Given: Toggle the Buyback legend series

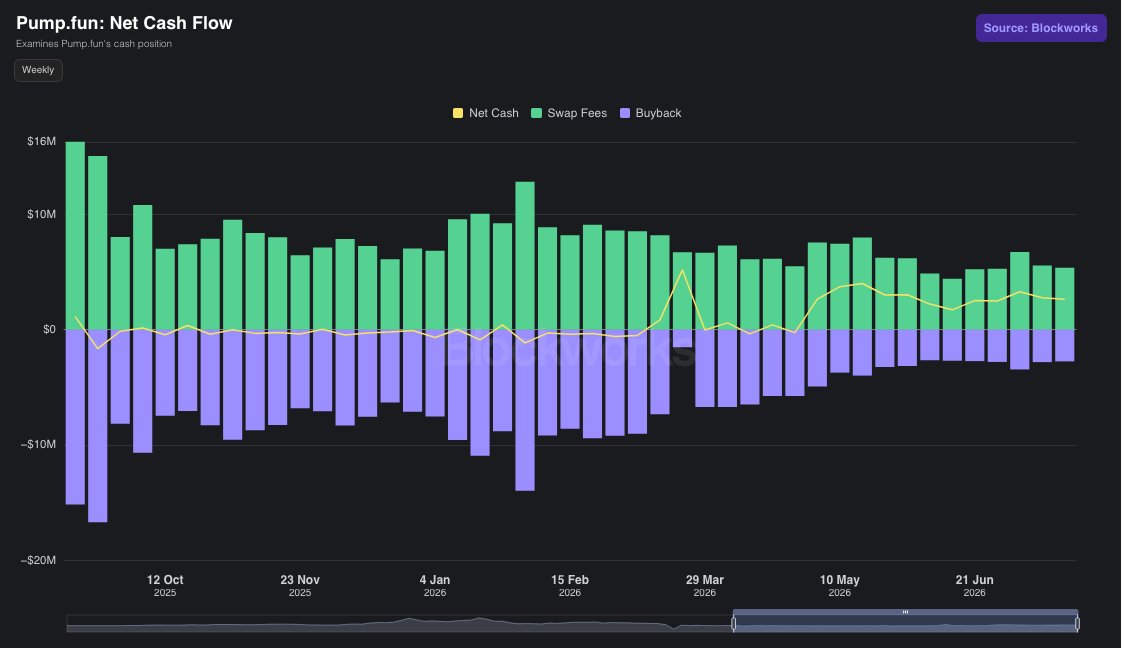Looking at the screenshot, I should click(651, 113).
